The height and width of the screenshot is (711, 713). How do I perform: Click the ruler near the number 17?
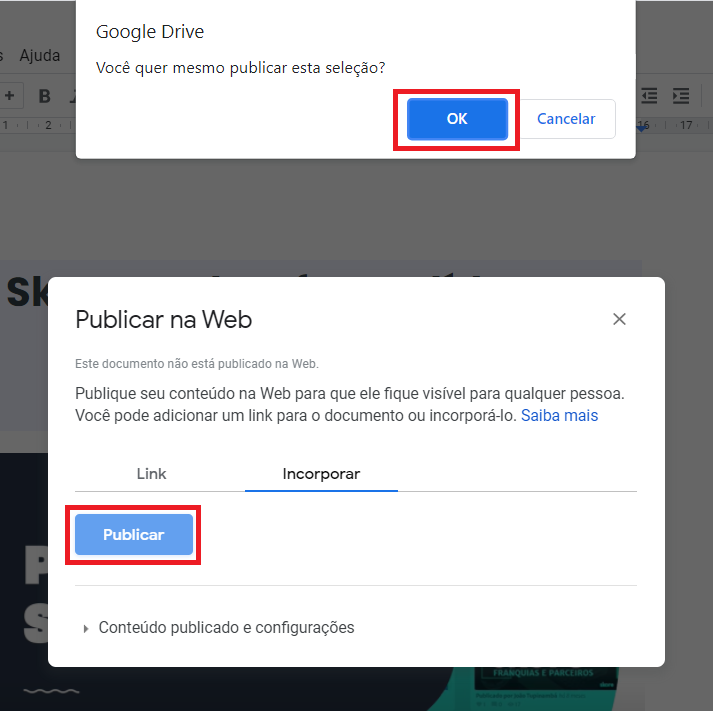pyautogui.click(x=686, y=125)
